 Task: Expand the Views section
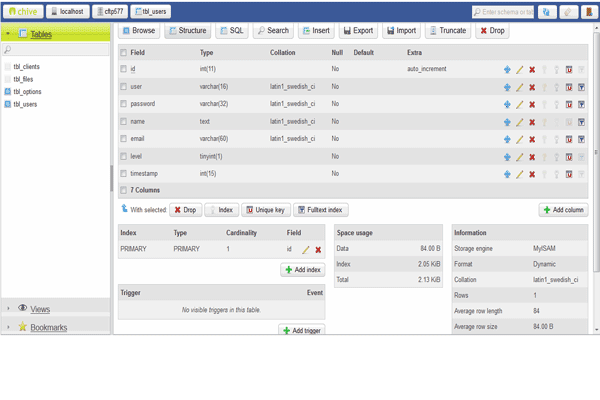click(40, 309)
